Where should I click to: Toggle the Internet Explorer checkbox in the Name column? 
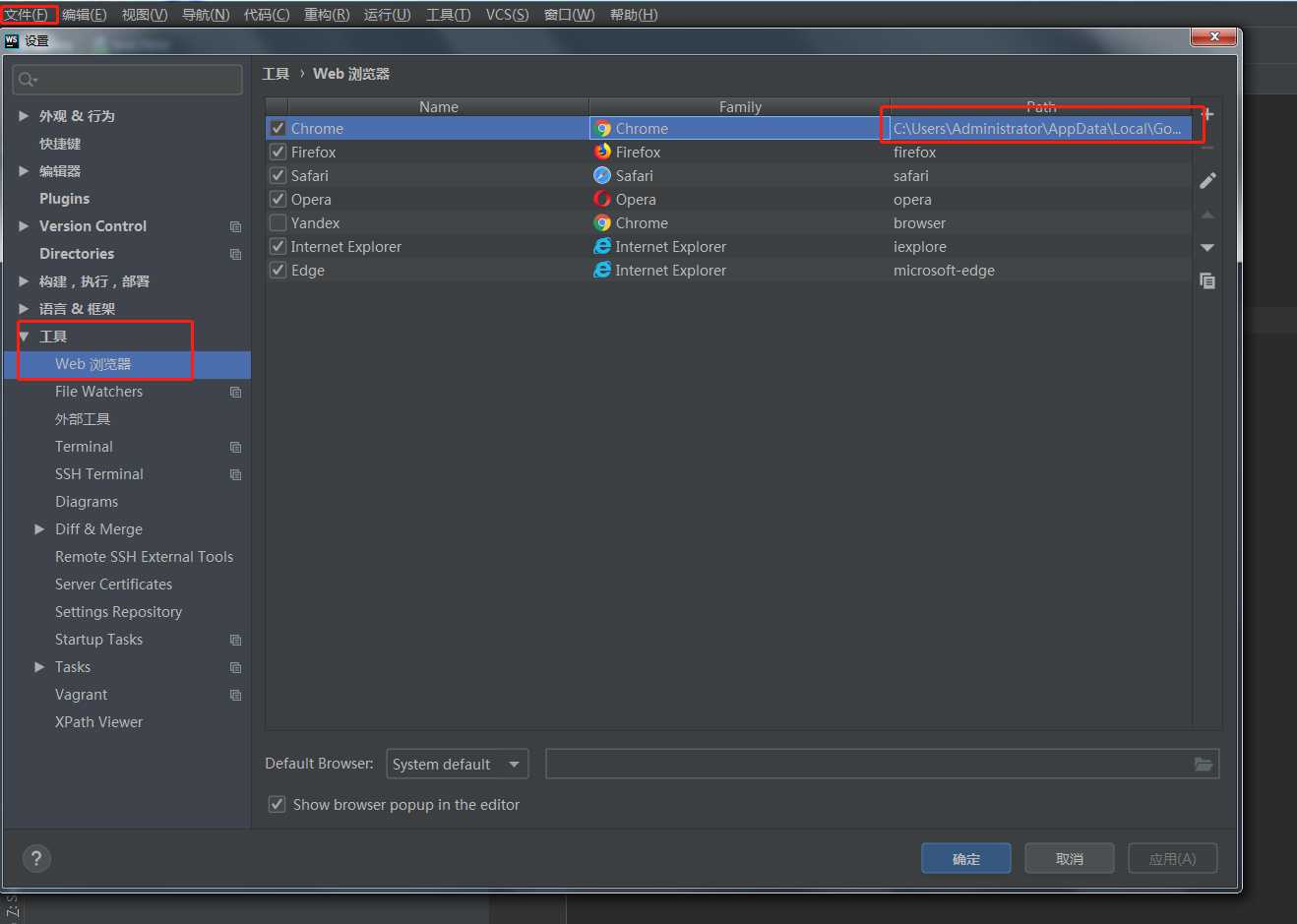coord(278,246)
